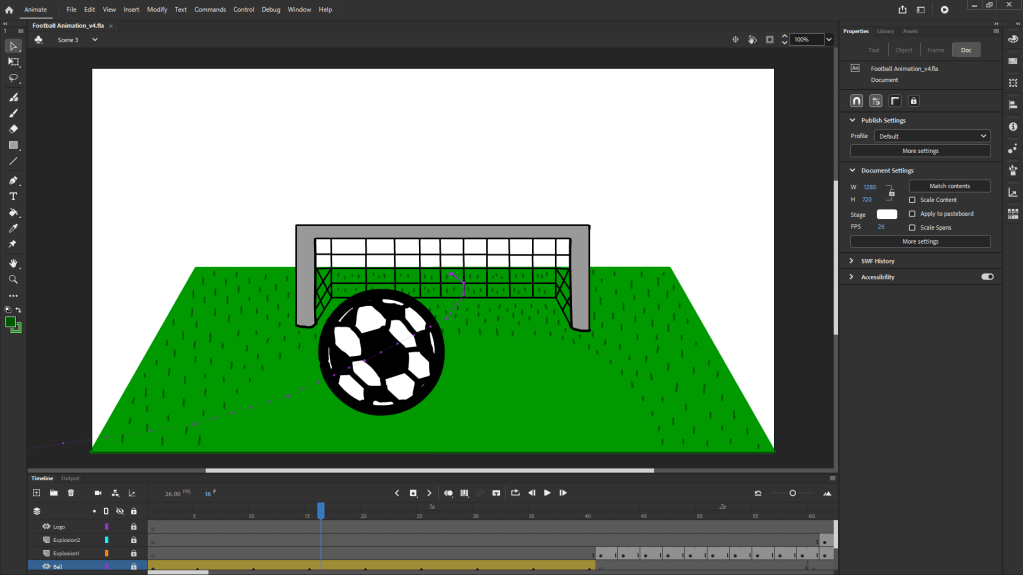This screenshot has height=575, width=1023.
Task: Toggle the Accessibility switch
Action: [x=987, y=277]
